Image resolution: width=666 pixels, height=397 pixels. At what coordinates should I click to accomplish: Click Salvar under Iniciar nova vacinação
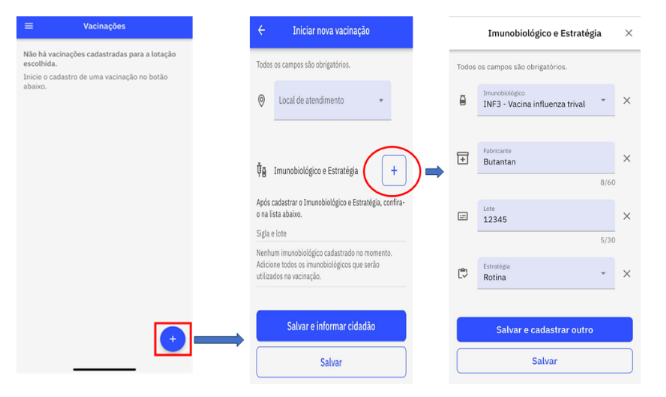[331, 362]
